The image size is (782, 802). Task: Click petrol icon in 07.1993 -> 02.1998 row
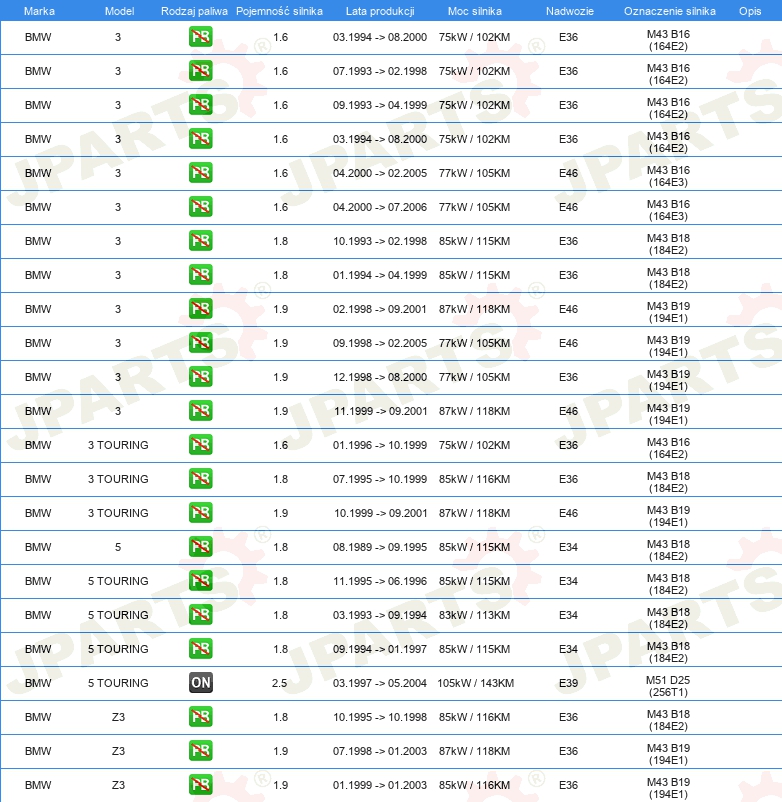200,71
